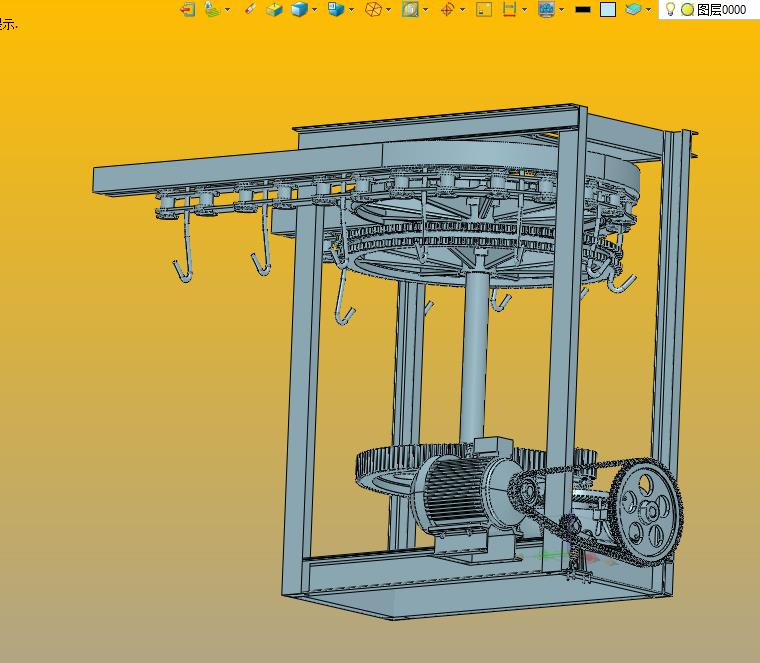Viewport: 760px width, 663px height.
Task: Click the teal layer stack icon
Action: (633, 9)
